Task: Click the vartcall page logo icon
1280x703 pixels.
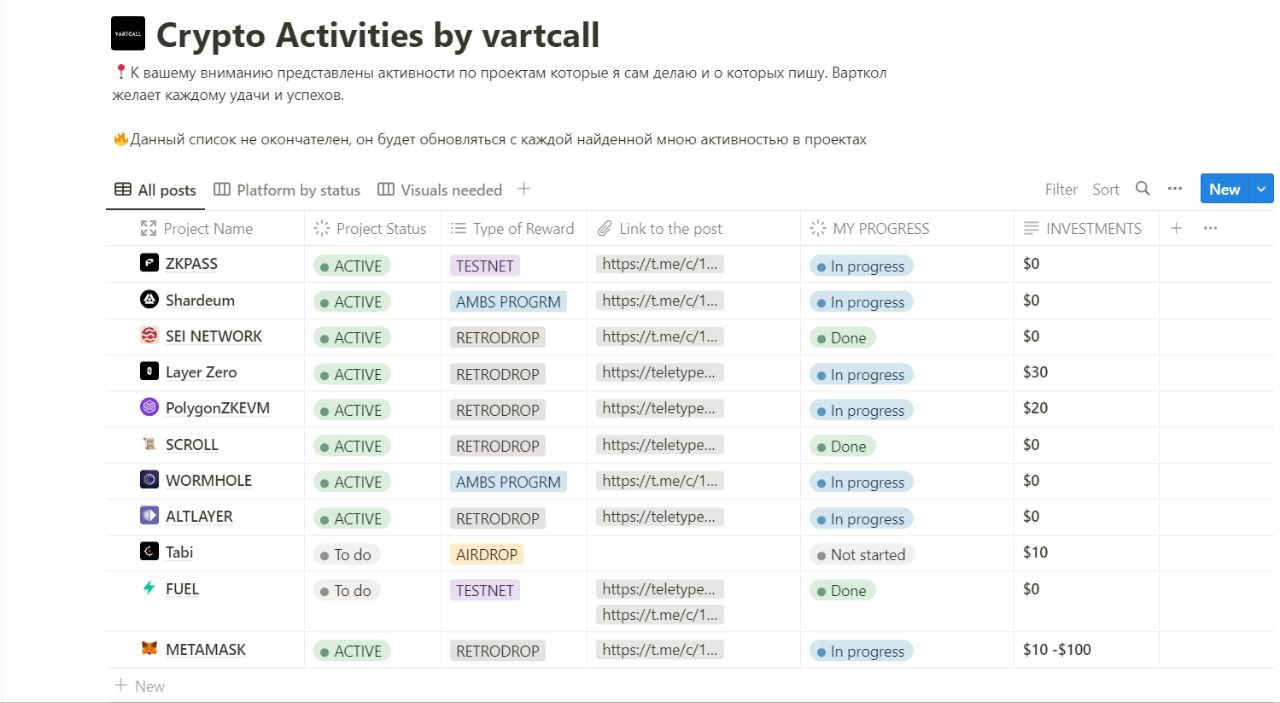Action: click(128, 34)
